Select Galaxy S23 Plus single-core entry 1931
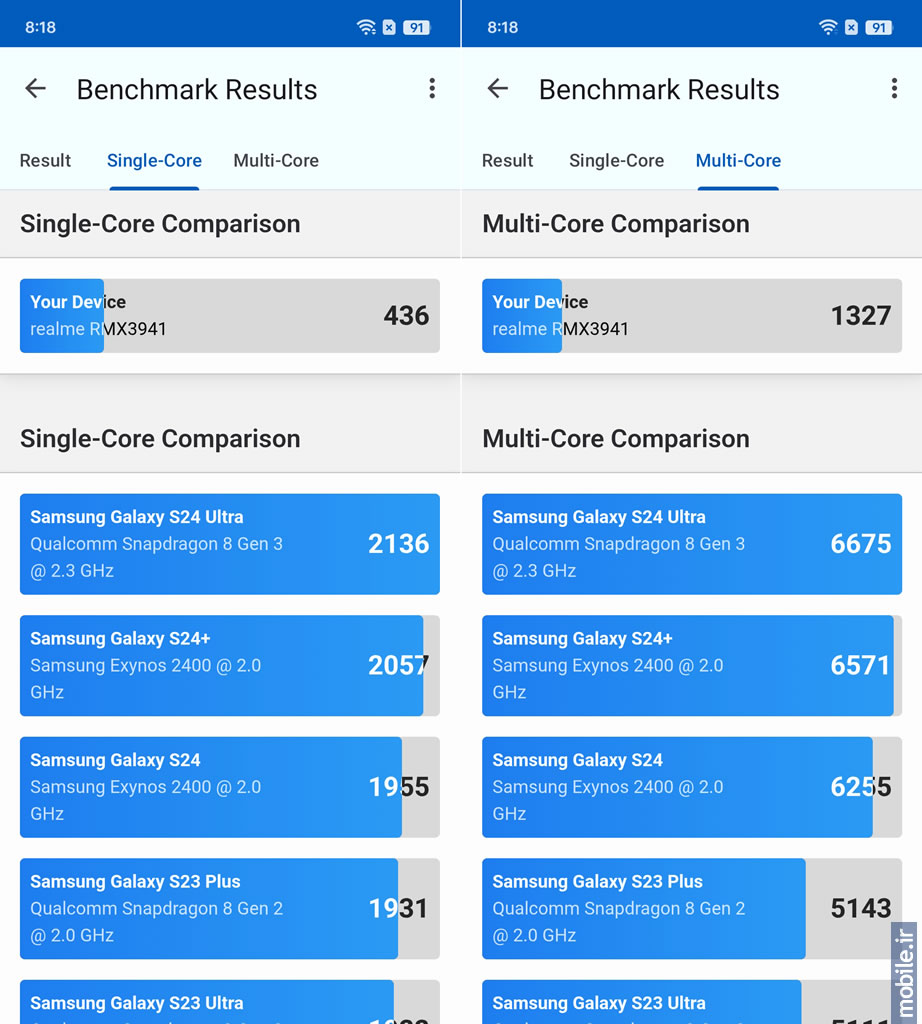Viewport: 922px width, 1024px height. tap(230, 908)
